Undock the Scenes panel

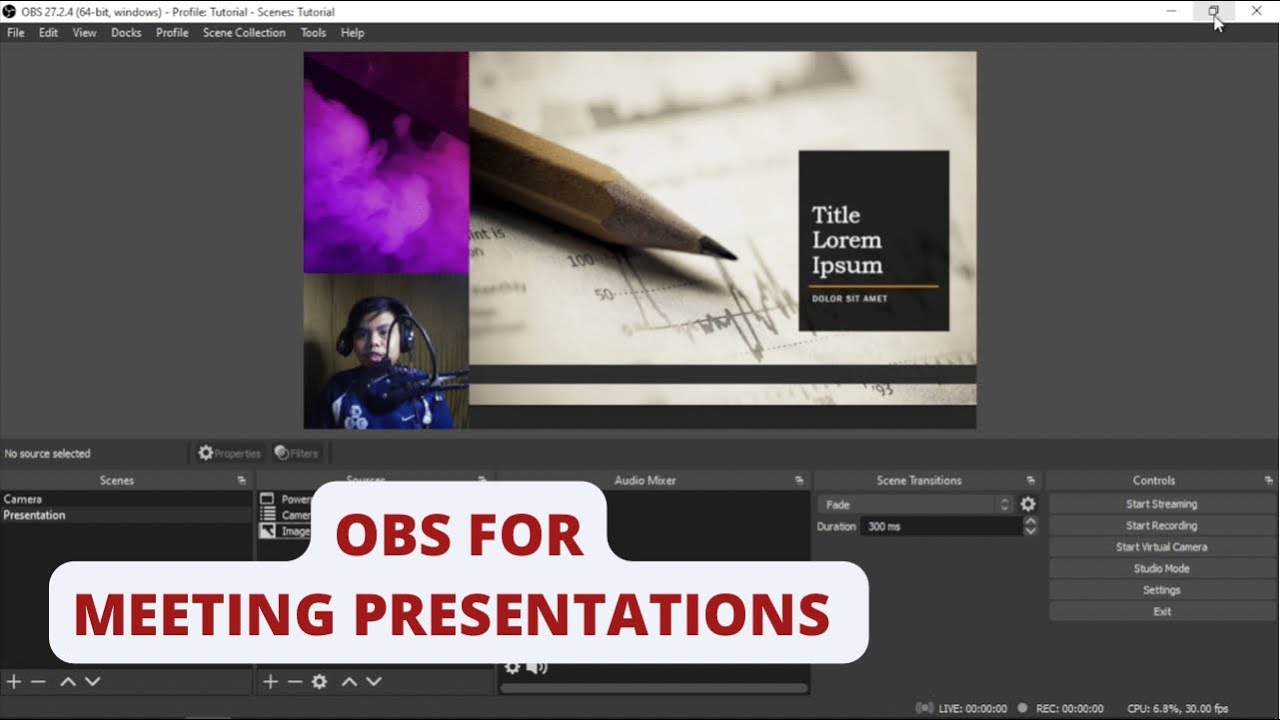pos(241,481)
